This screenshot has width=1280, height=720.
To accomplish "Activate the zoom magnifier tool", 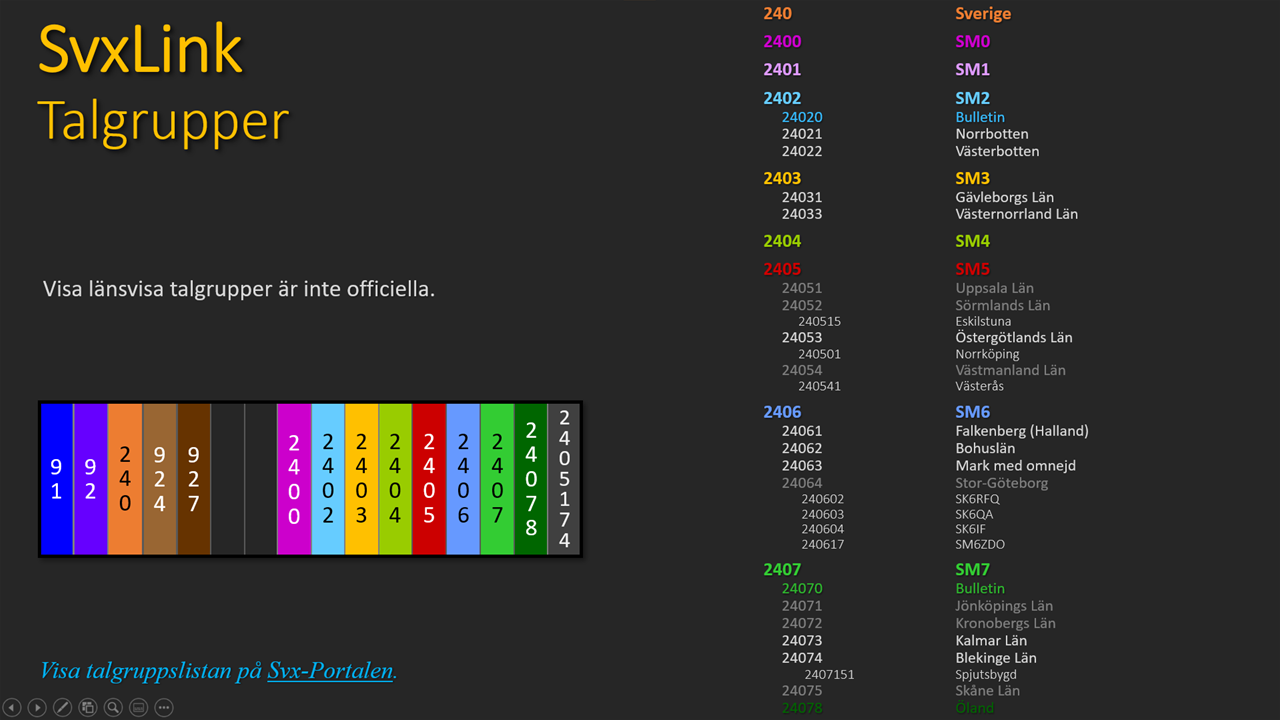I will (x=113, y=708).
